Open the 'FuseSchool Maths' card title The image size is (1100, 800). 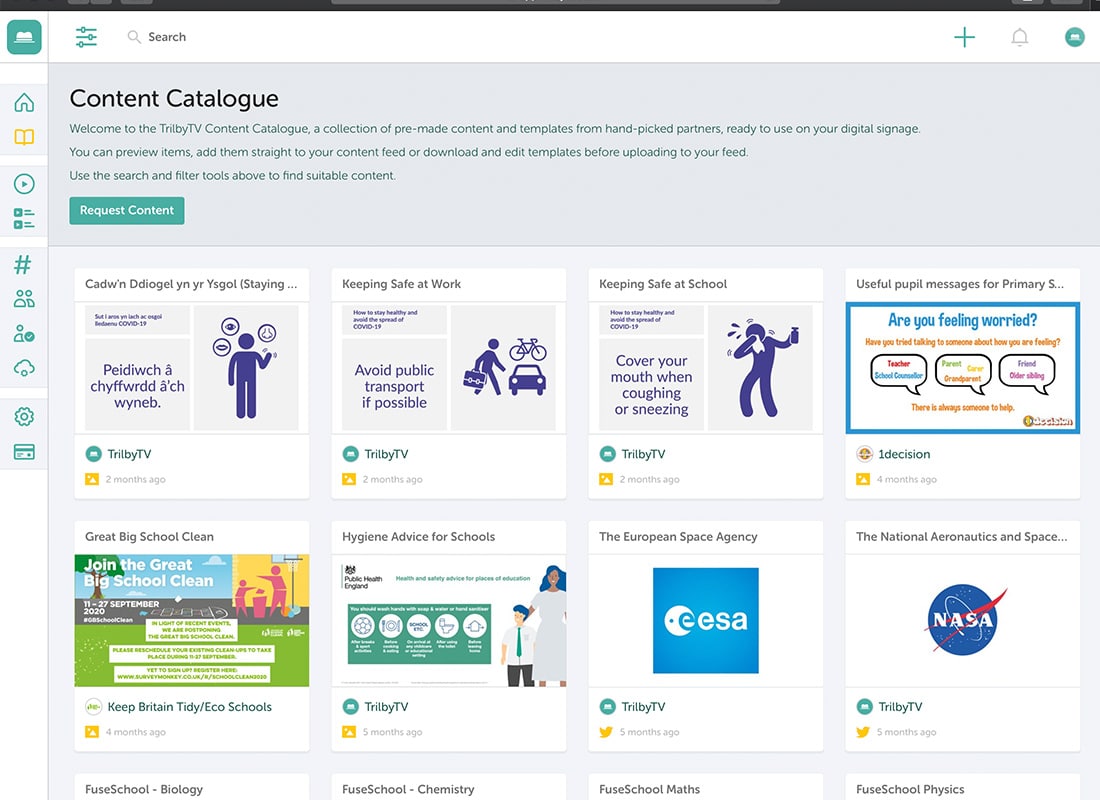(x=650, y=789)
